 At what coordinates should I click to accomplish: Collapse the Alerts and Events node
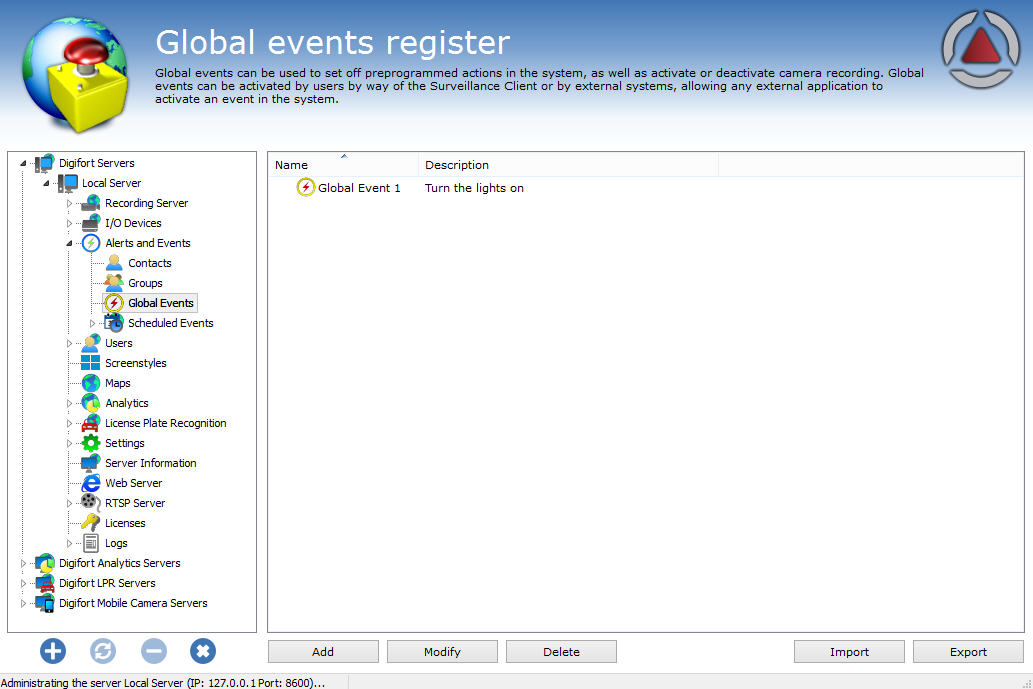click(70, 243)
